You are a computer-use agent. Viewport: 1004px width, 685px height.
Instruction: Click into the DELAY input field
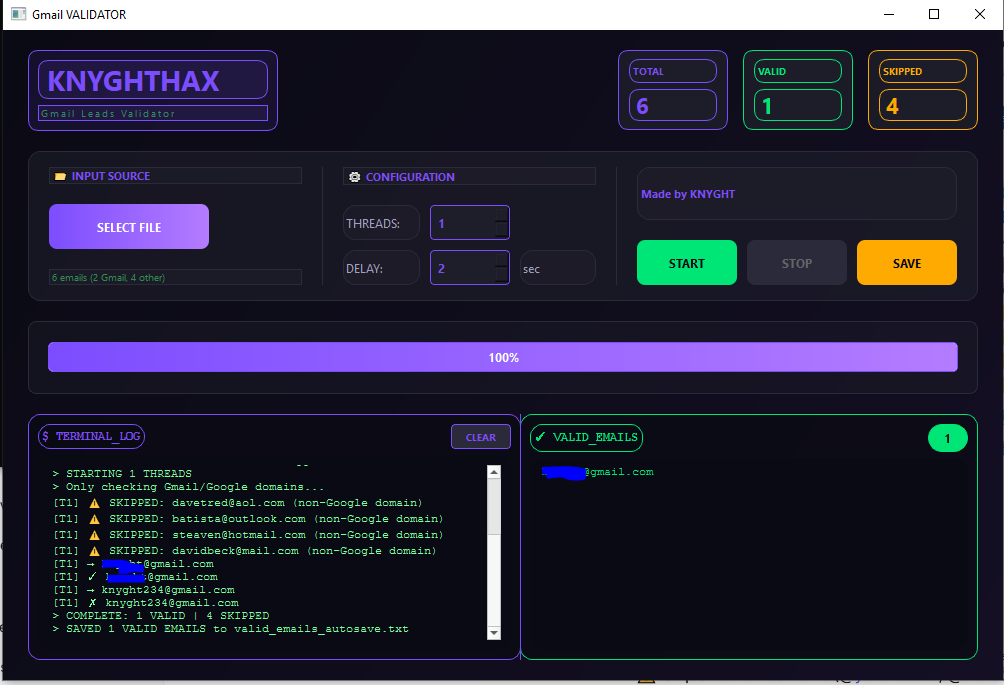click(462, 268)
